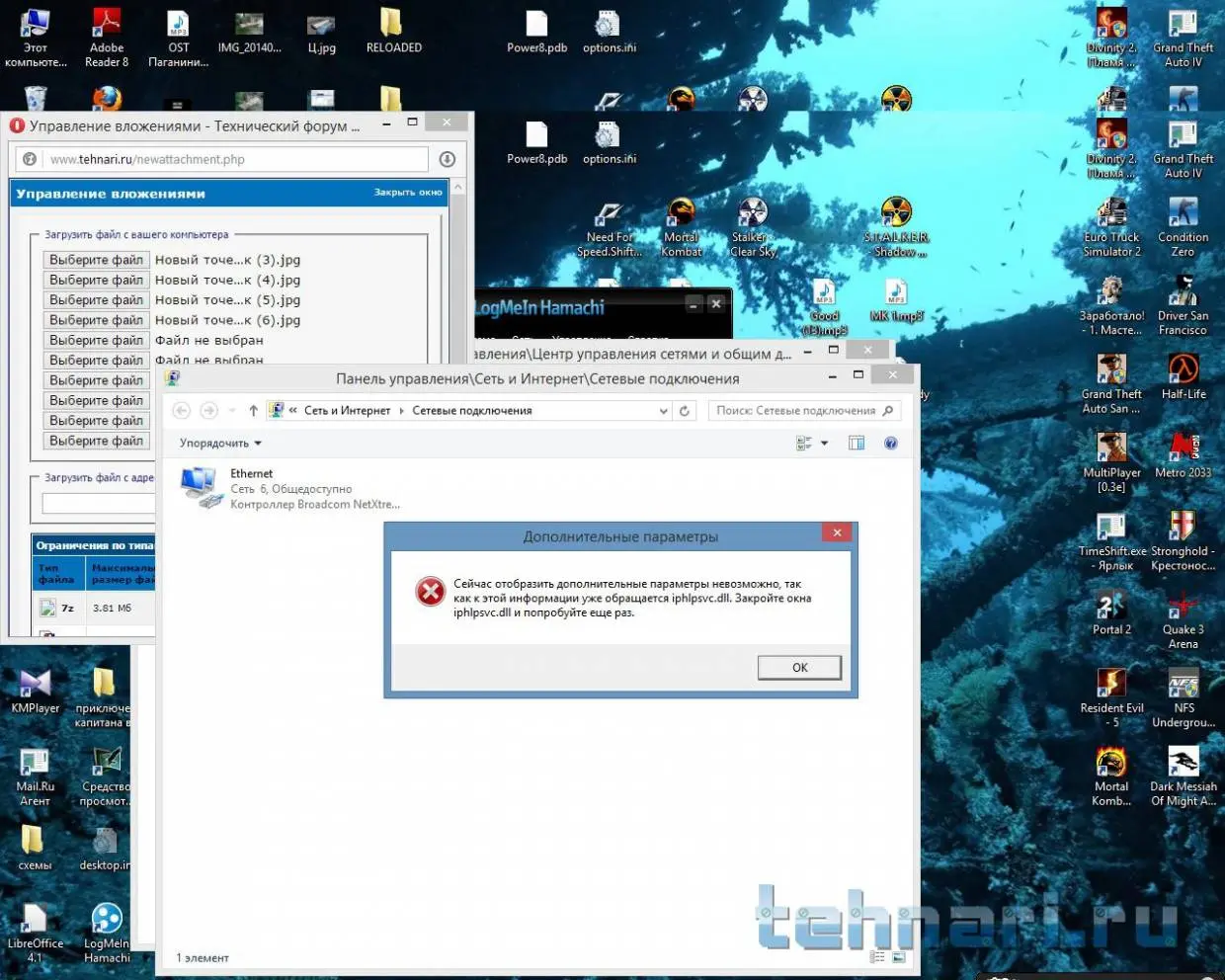Screen dimensions: 1225x980
Task: Open Mail.Ru Агент shortcut
Action: pyautogui.click(x=35, y=777)
